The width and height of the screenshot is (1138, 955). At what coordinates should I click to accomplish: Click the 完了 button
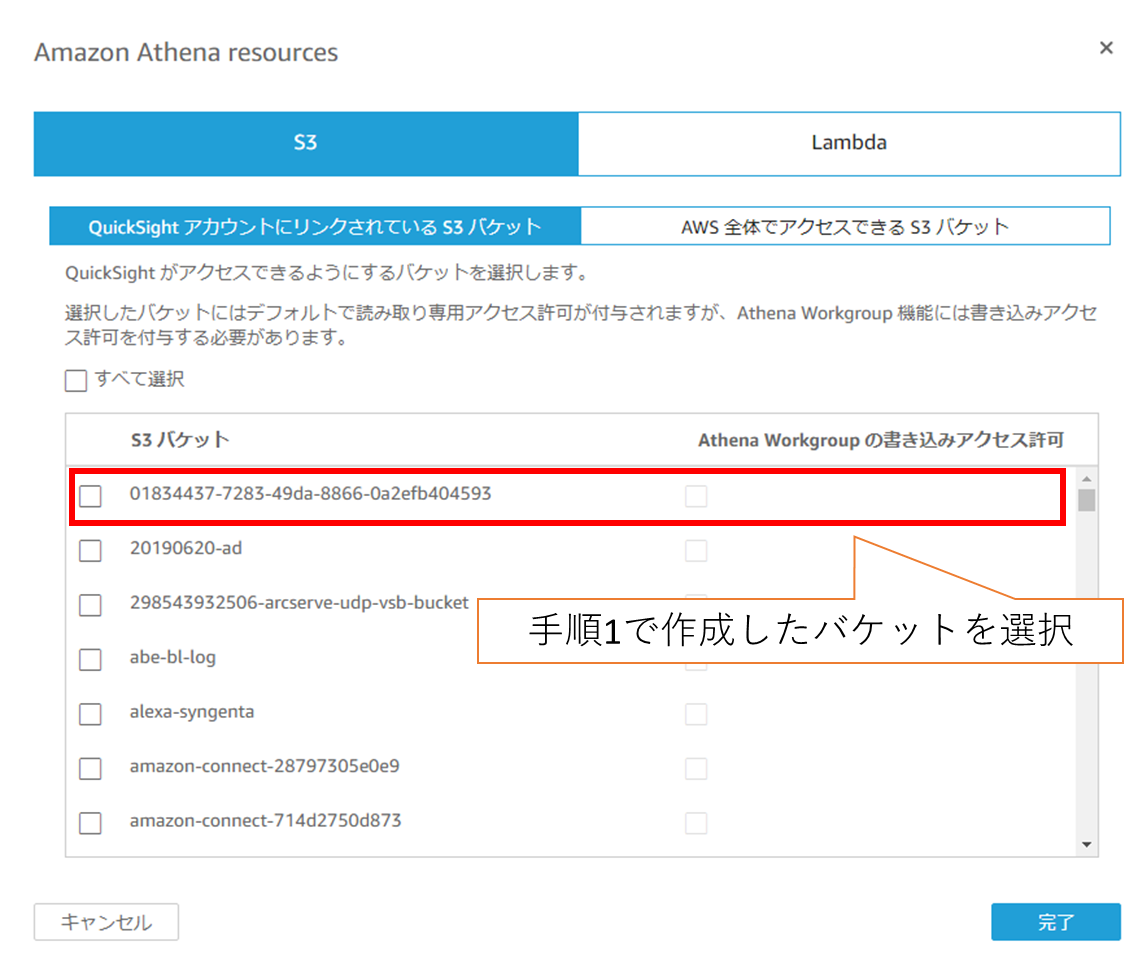[1056, 922]
